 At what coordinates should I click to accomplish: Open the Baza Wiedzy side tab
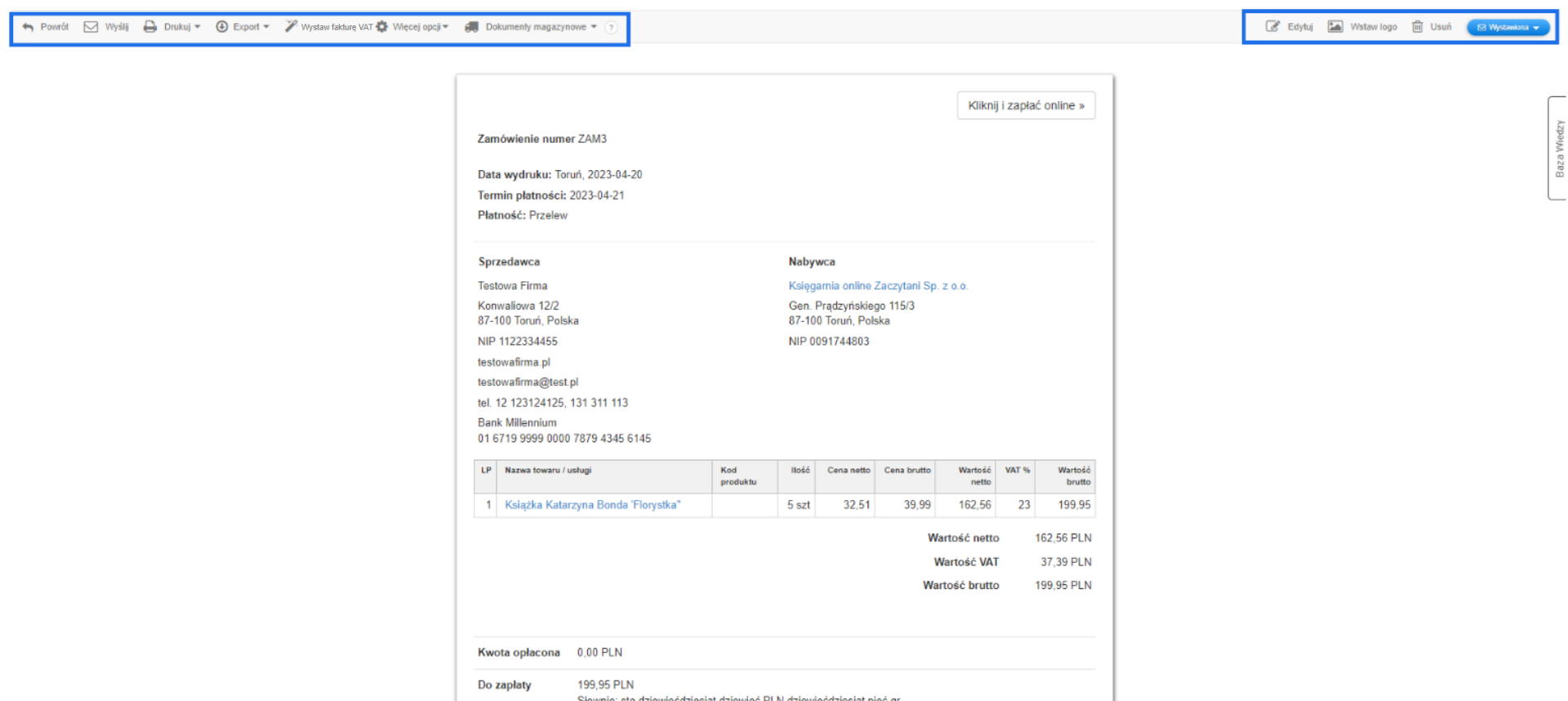tap(1558, 148)
